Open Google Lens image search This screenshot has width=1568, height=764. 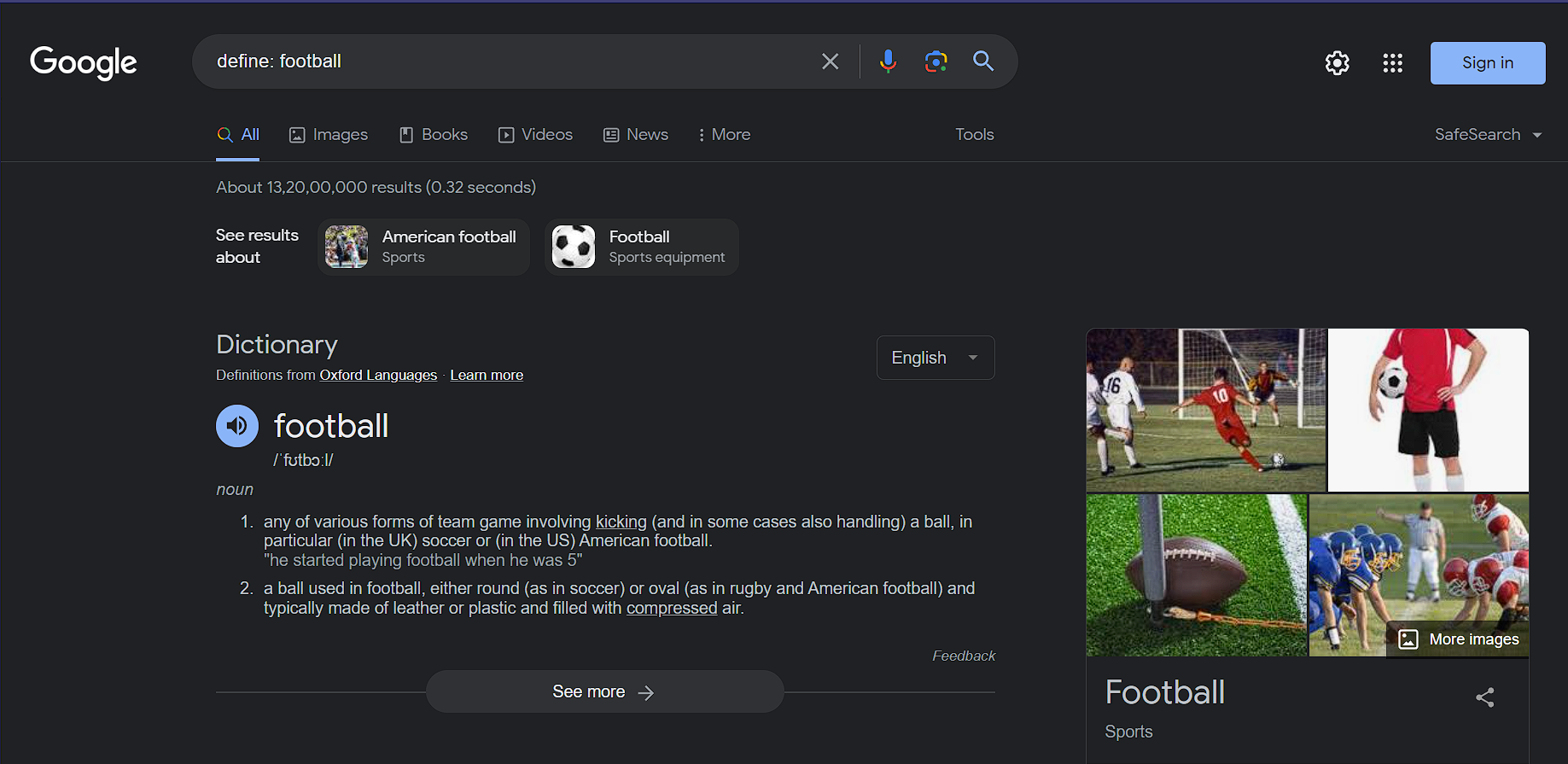[x=936, y=61]
